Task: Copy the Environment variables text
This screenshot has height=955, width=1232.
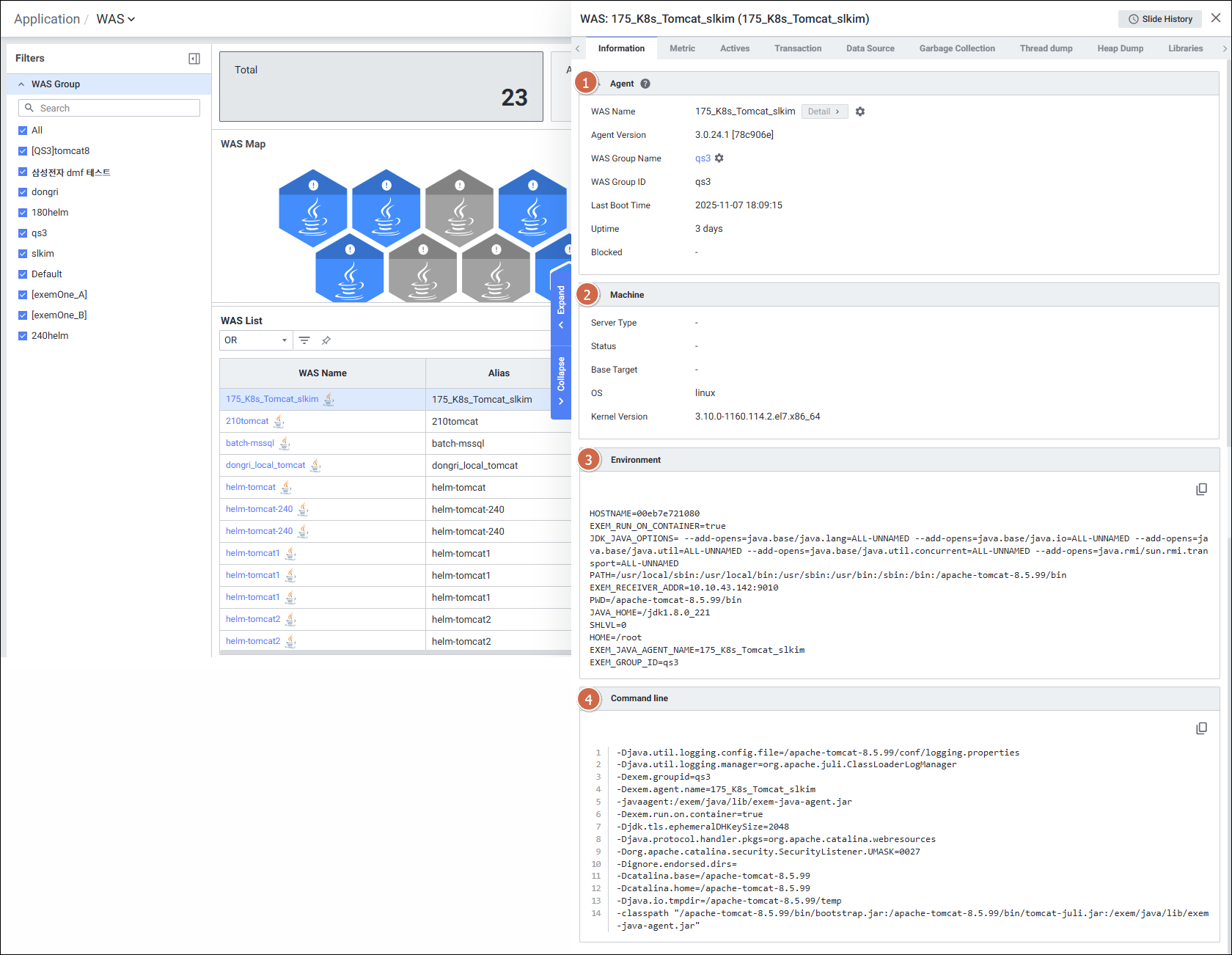Action: click(x=1201, y=489)
